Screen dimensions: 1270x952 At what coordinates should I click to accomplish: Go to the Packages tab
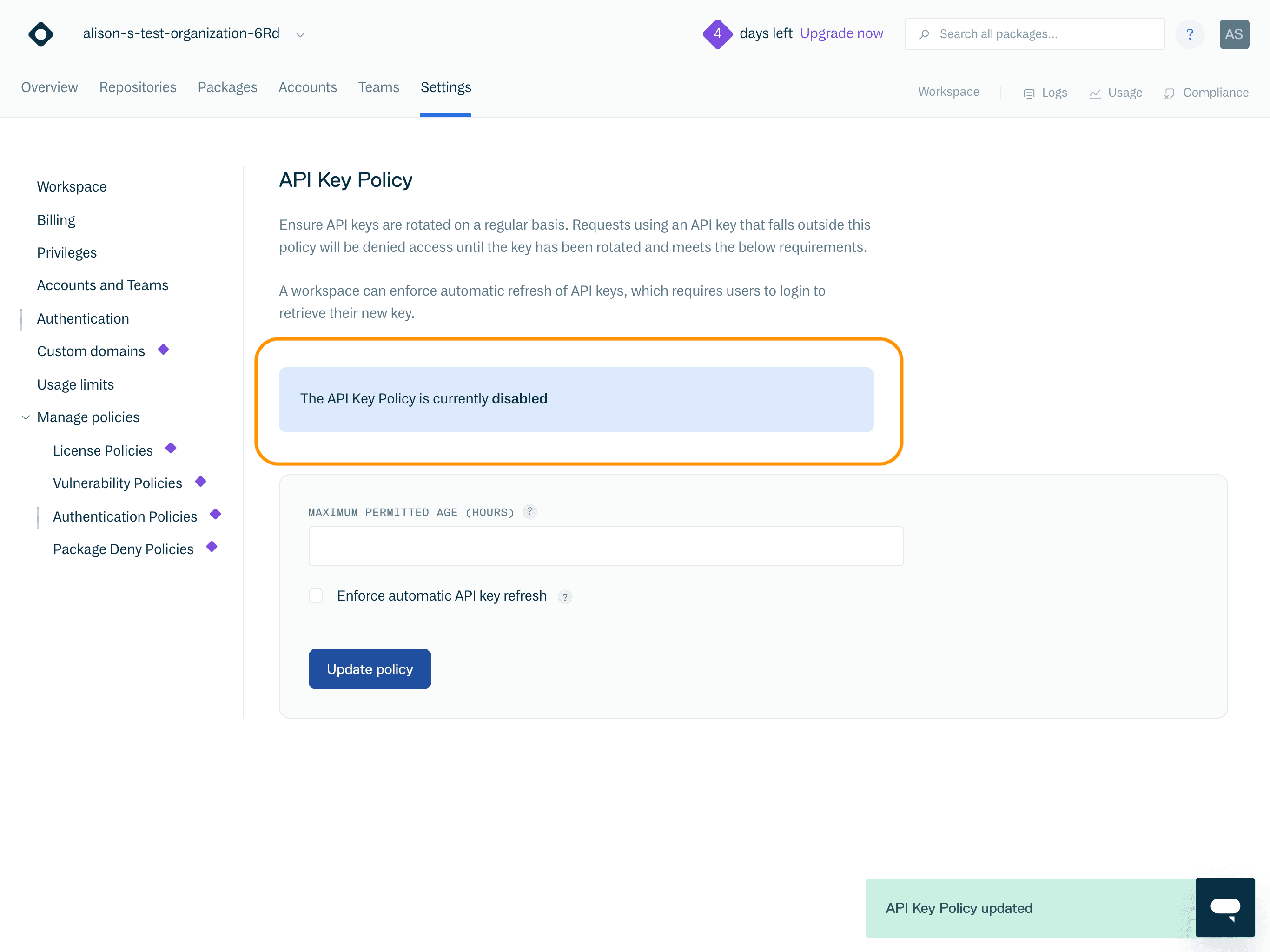(x=227, y=87)
